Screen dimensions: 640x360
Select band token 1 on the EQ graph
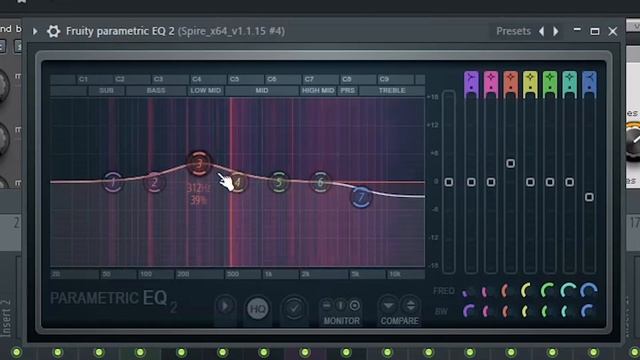[113, 182]
